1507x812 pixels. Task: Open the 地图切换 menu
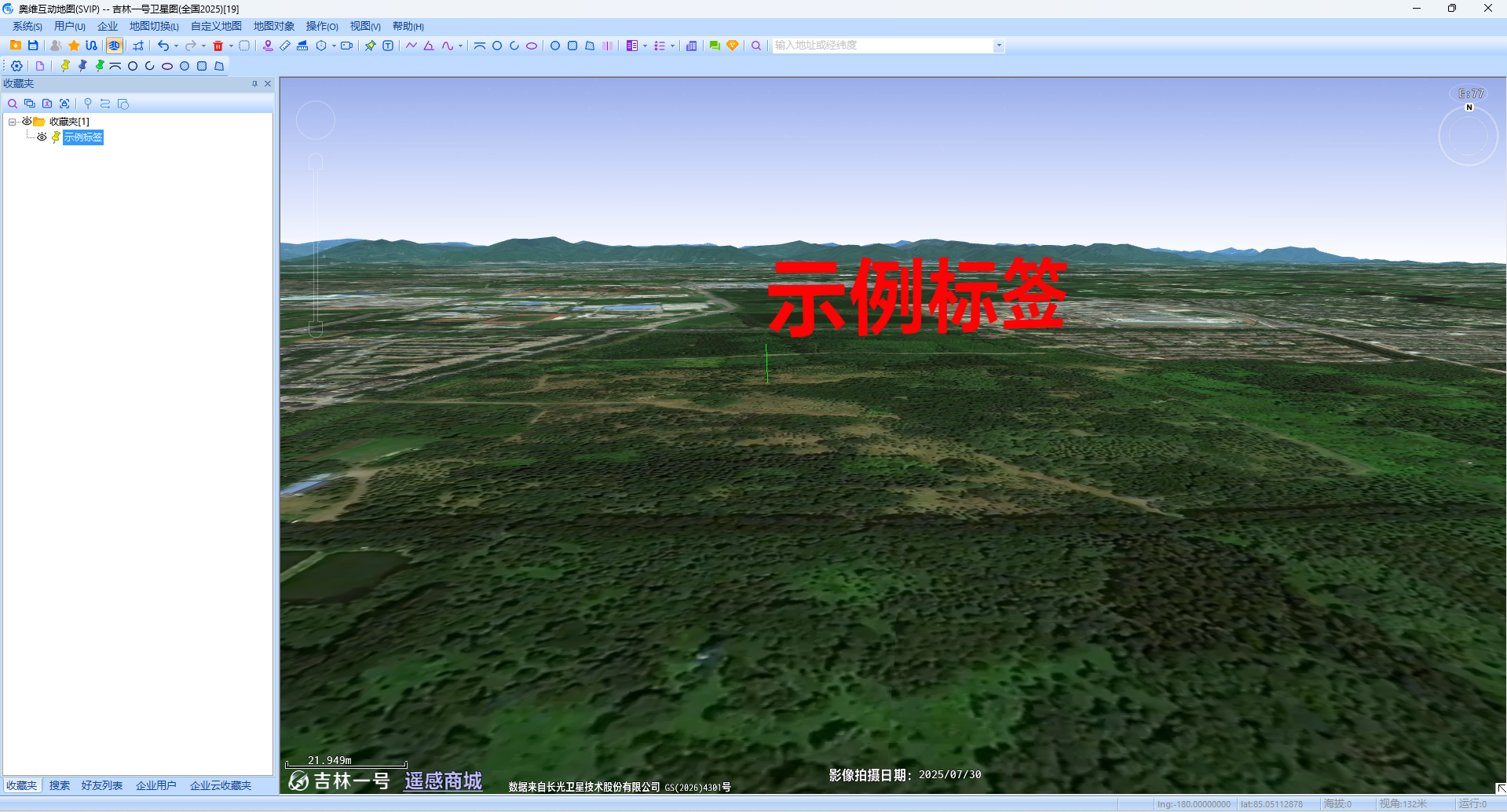[x=154, y=27]
